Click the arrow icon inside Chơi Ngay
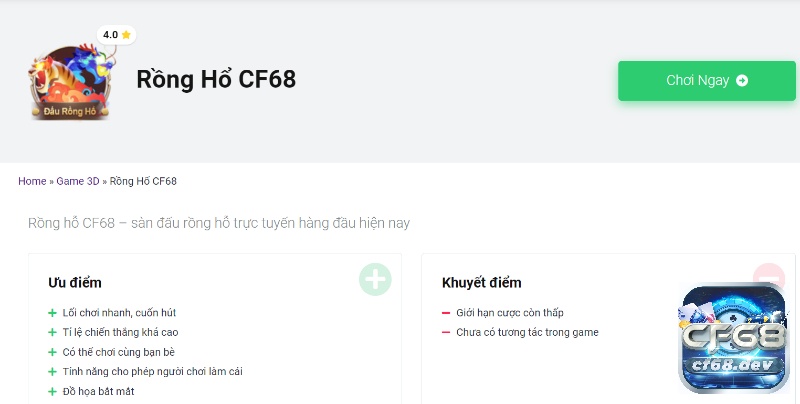Screen dimensions: 800x404 coord(742,81)
